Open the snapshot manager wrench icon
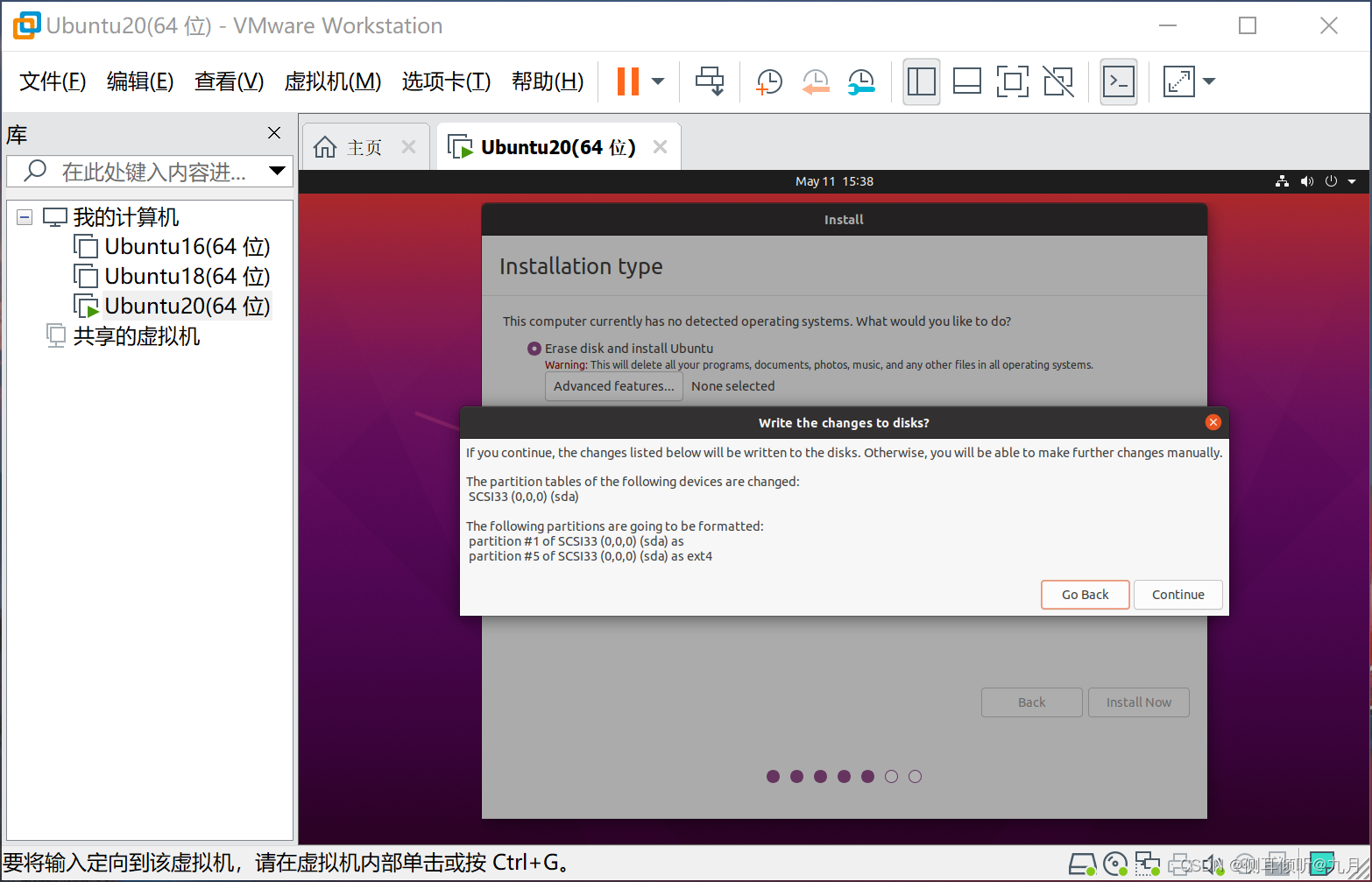Image resolution: width=1372 pixels, height=882 pixels. [861, 81]
